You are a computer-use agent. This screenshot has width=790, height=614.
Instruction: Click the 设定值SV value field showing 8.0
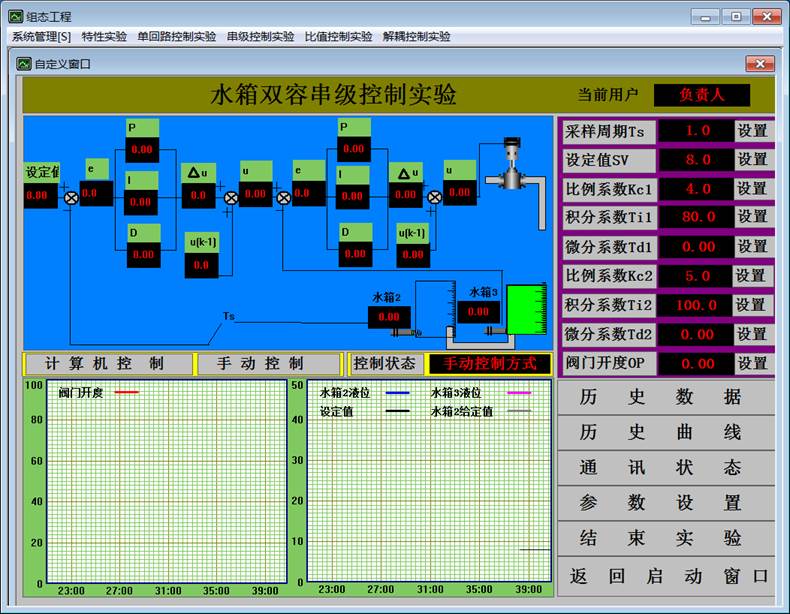[697, 160]
